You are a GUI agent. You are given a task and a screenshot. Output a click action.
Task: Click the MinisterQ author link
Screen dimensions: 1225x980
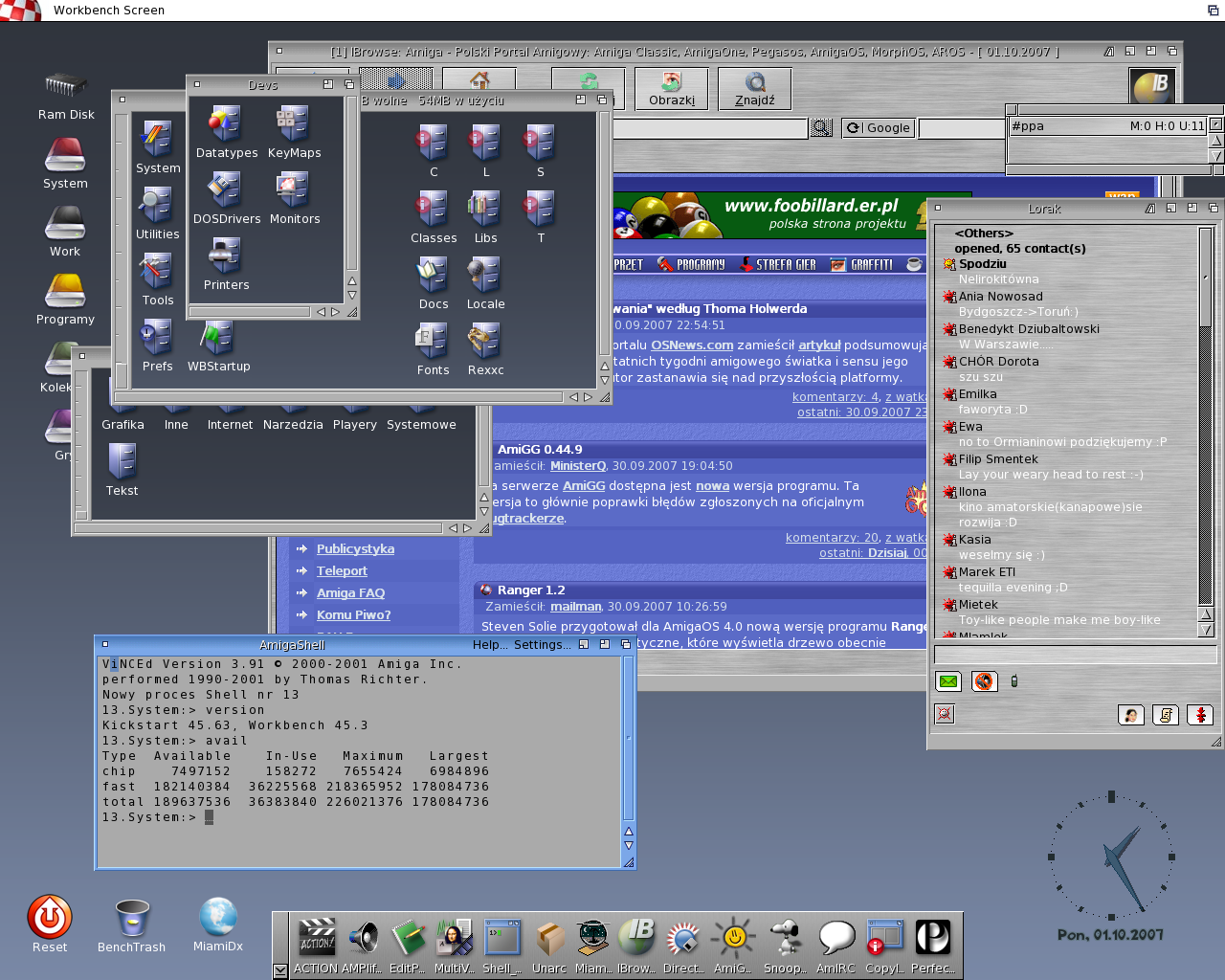pyautogui.click(x=578, y=466)
